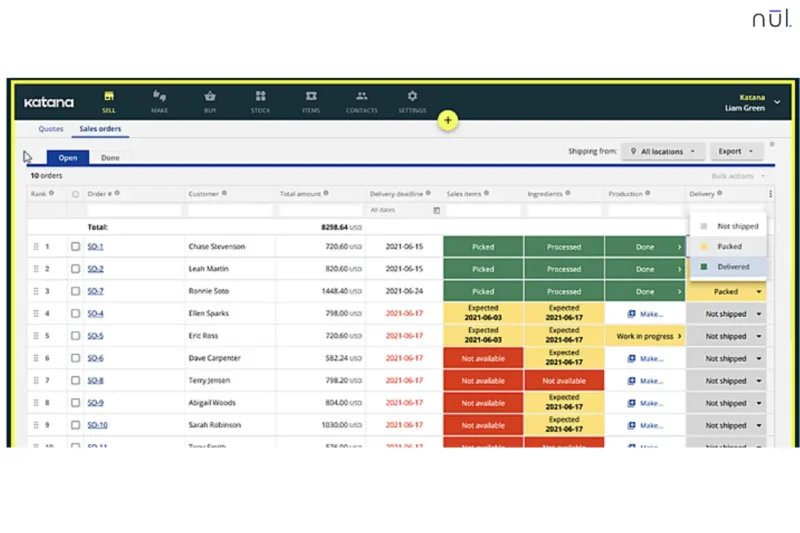Click Picked sales items for Leah Martin
The image size is (800, 533).
[x=483, y=269]
